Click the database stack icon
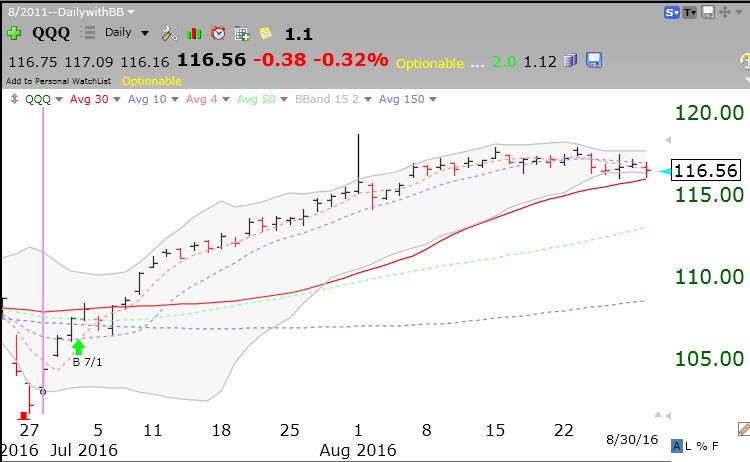The height and width of the screenshot is (462, 750). click(570, 61)
